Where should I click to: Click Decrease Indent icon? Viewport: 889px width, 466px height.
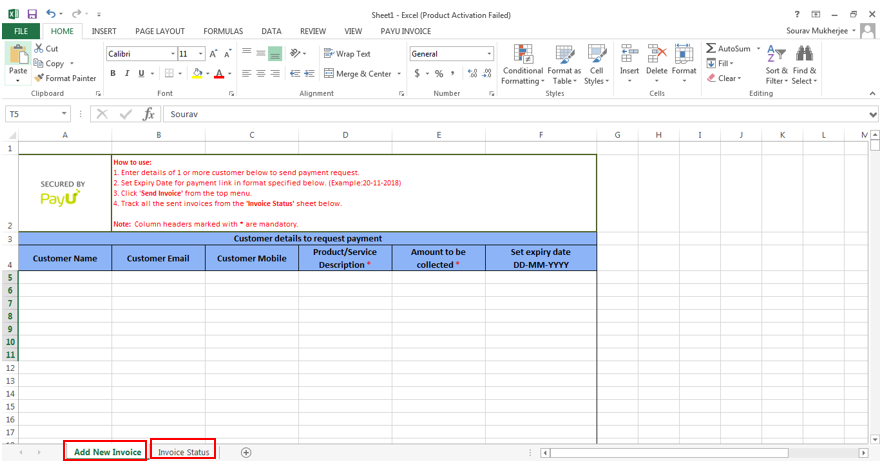pos(295,74)
